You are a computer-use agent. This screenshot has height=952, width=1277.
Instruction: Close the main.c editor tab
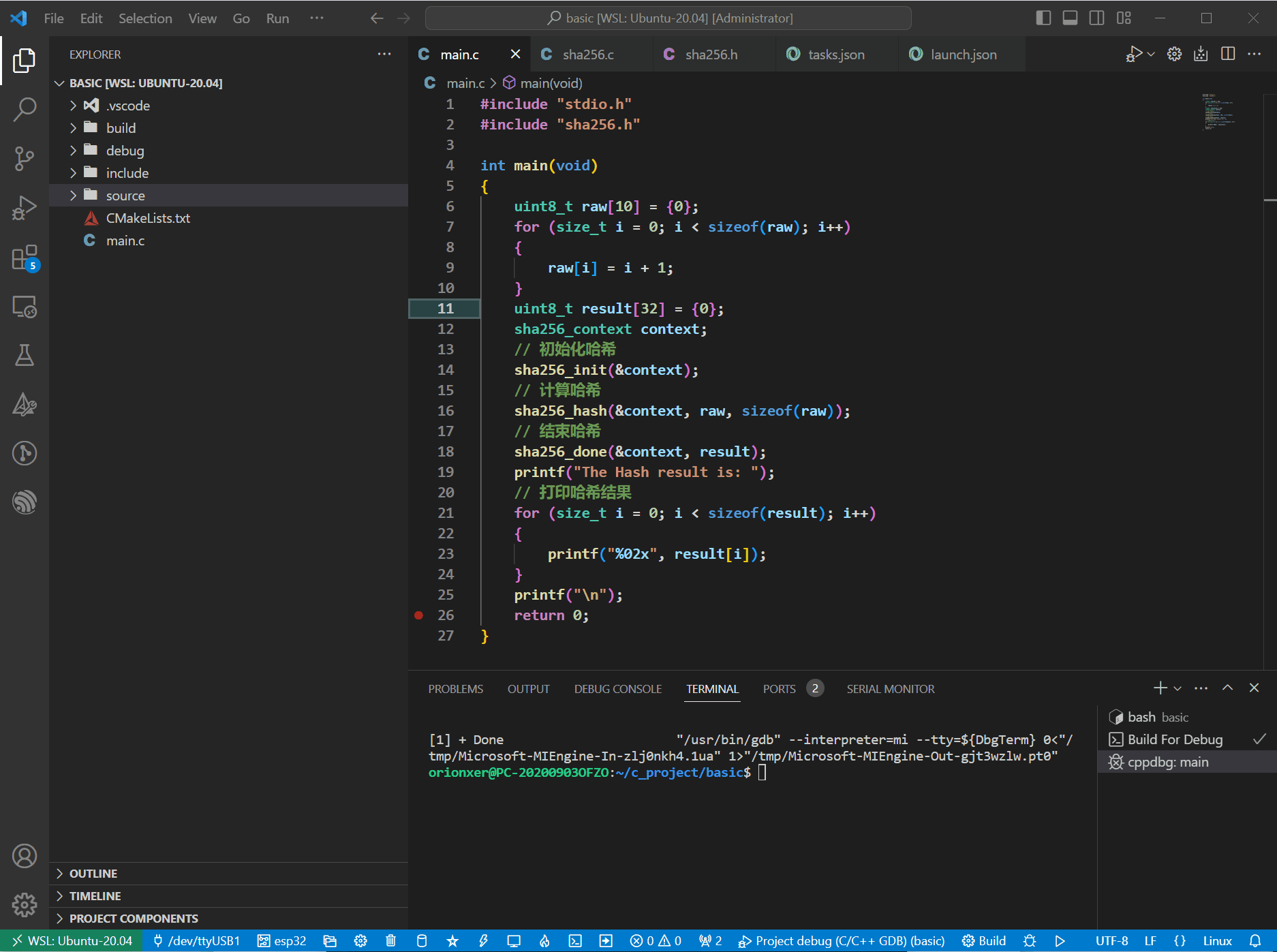pos(515,54)
